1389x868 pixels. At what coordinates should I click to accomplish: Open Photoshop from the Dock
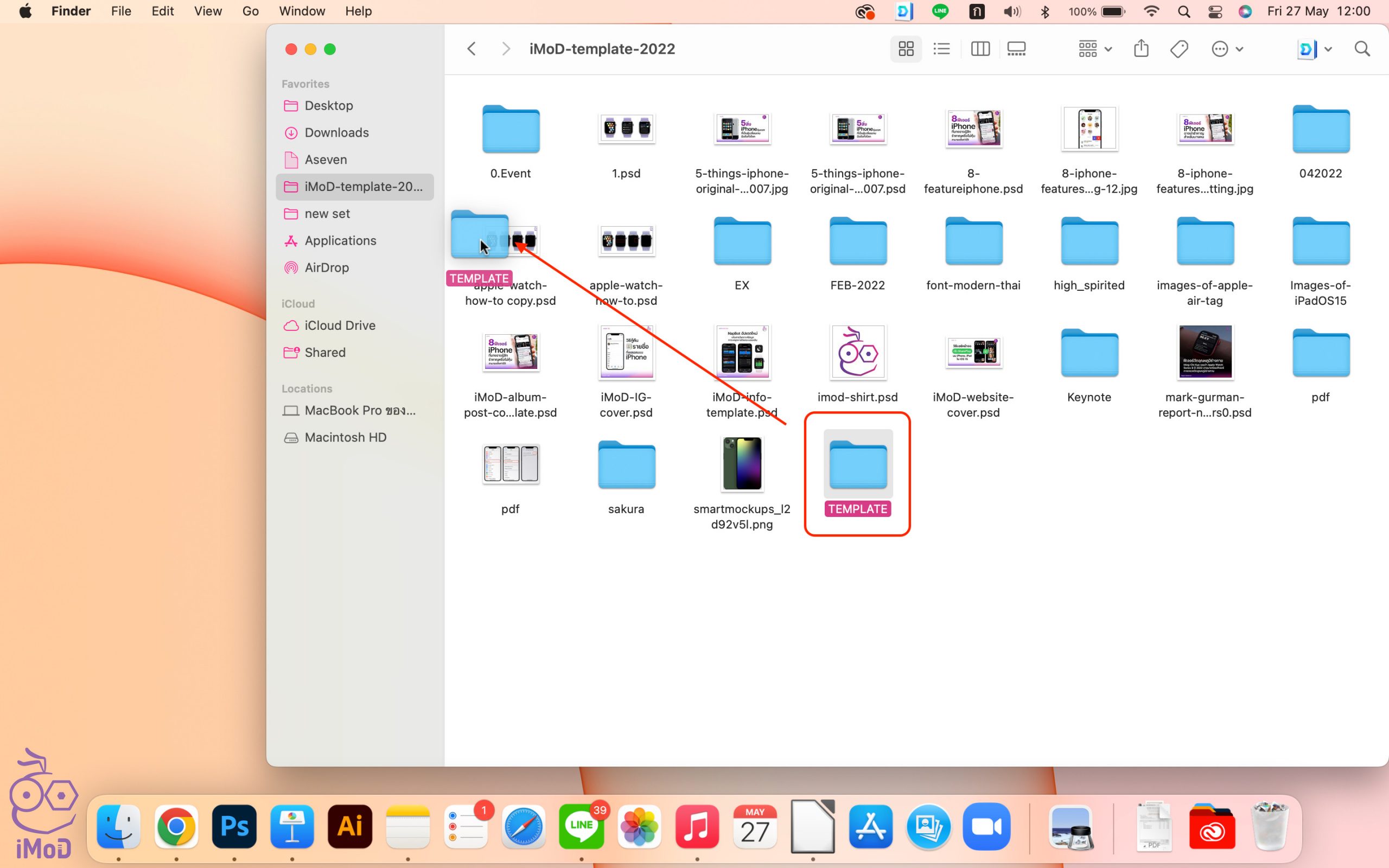[x=234, y=827]
